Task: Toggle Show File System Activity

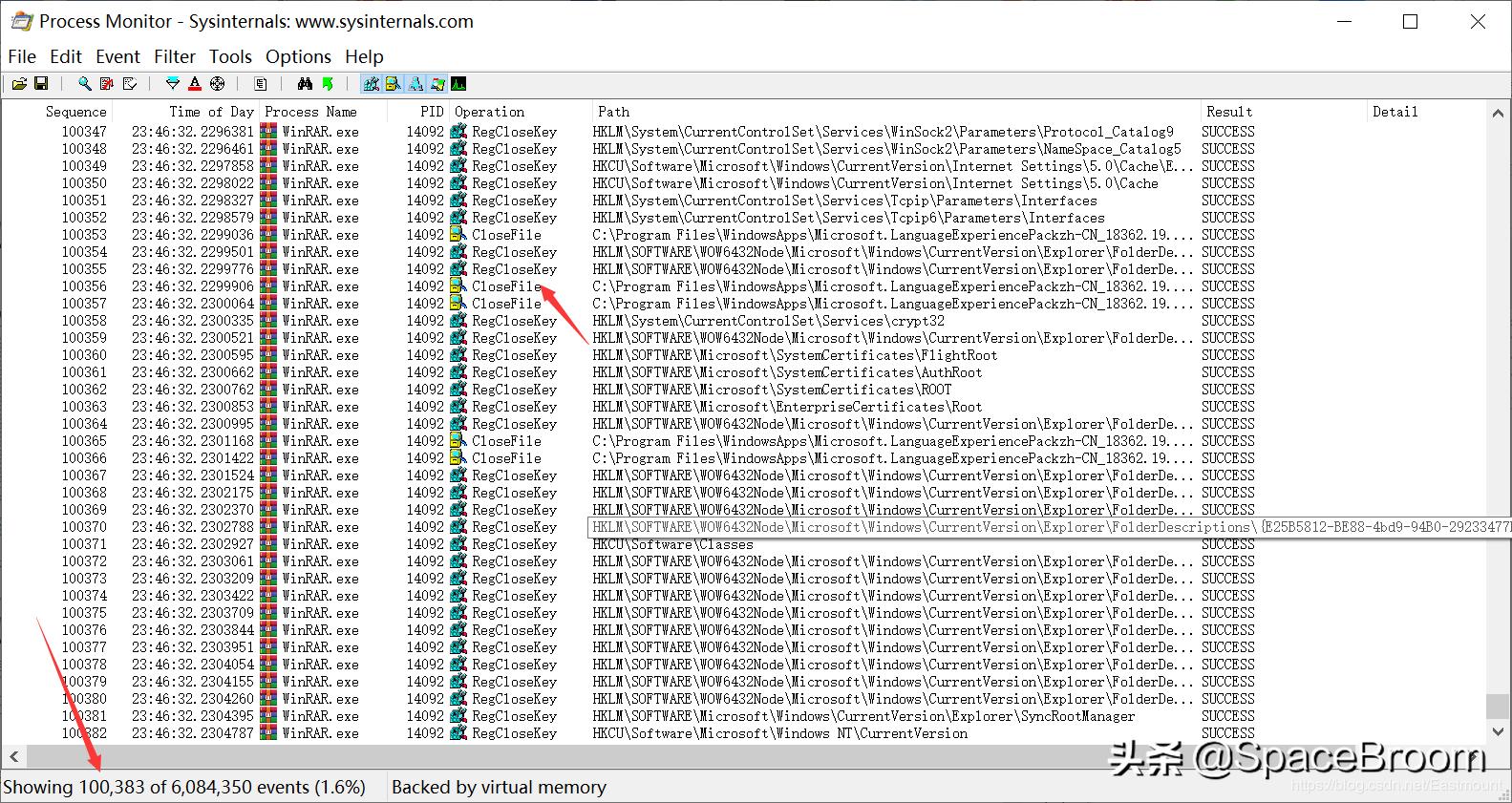Action: tap(393, 84)
